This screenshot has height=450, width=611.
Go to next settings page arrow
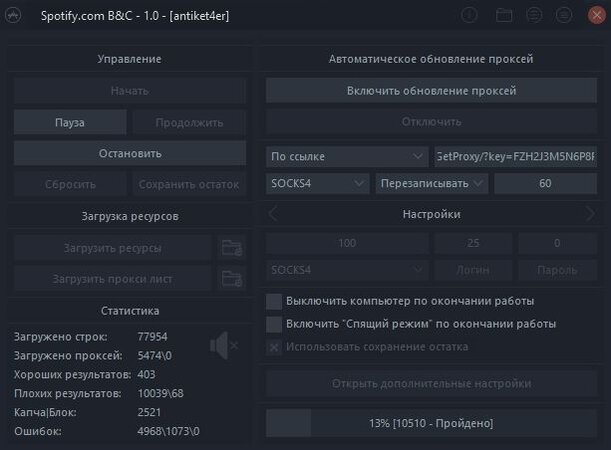click(x=590, y=214)
